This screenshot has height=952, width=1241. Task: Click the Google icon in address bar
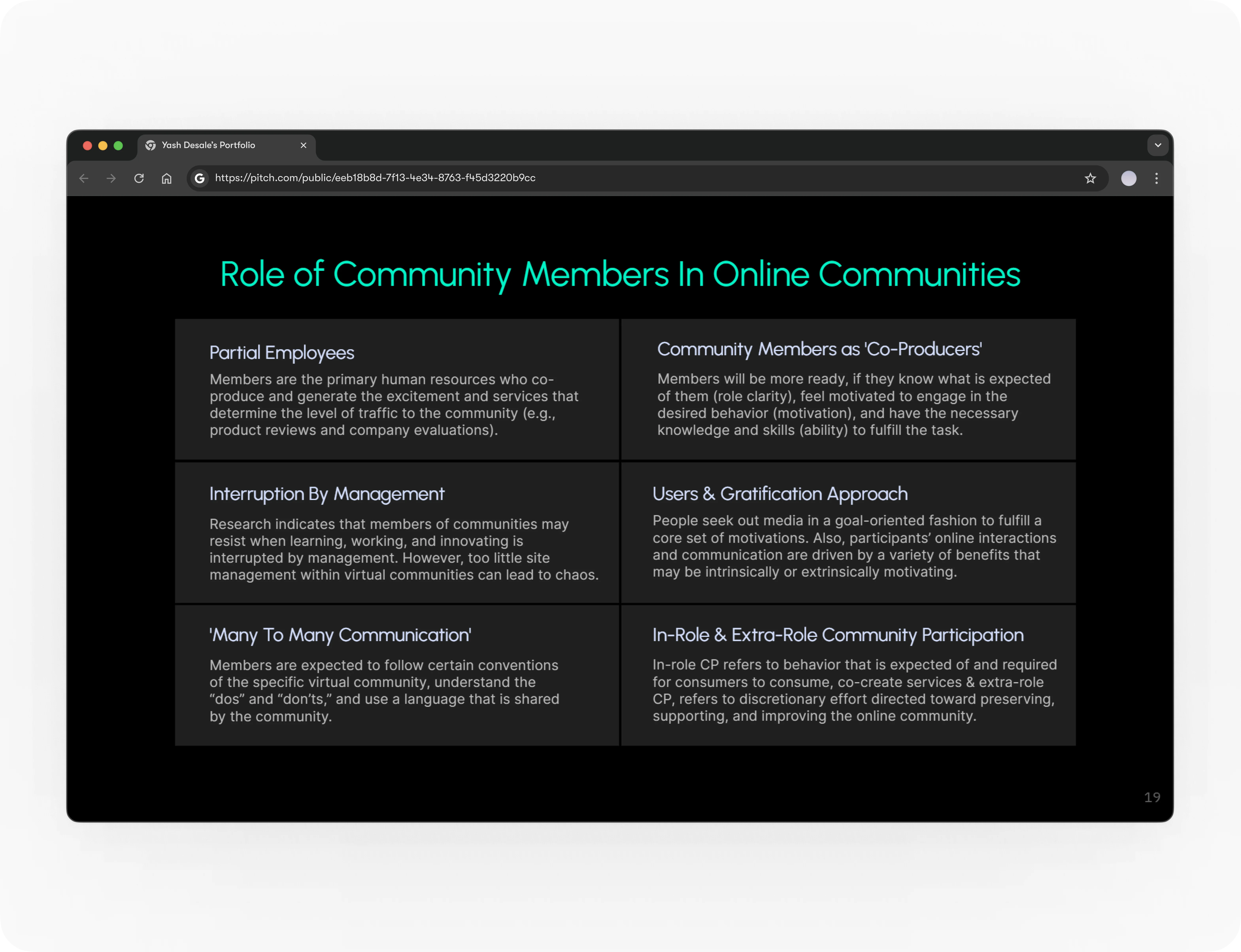[199, 178]
